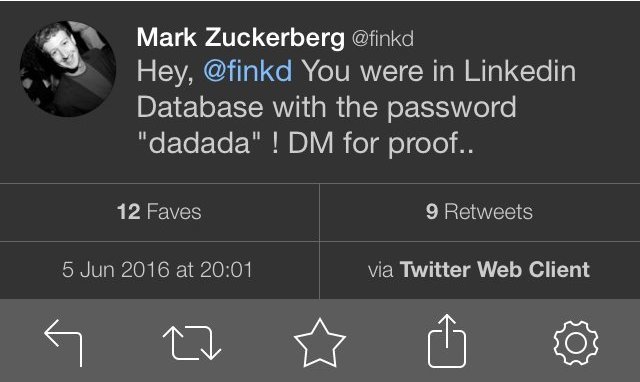View the 9 Retweets list

tap(480, 212)
